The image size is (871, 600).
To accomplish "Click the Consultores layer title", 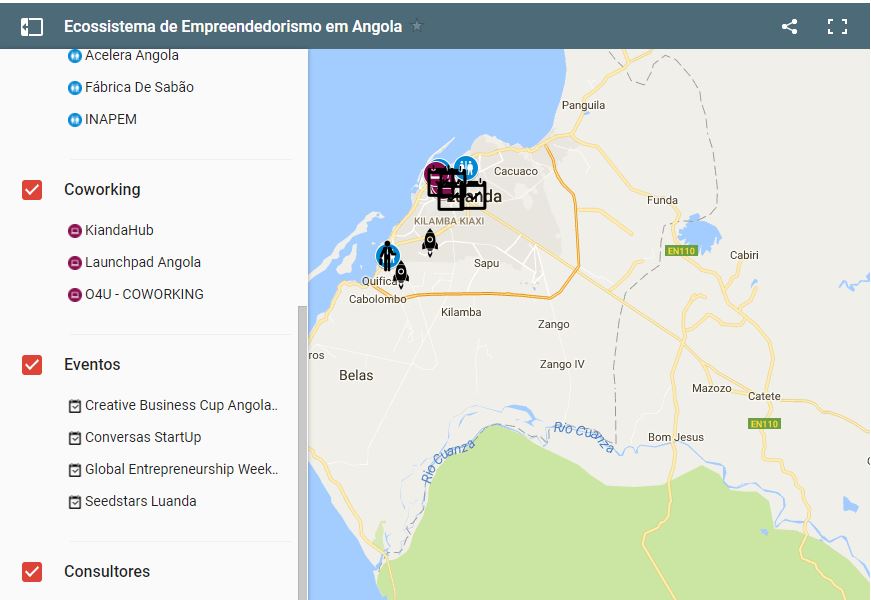I will point(107,572).
